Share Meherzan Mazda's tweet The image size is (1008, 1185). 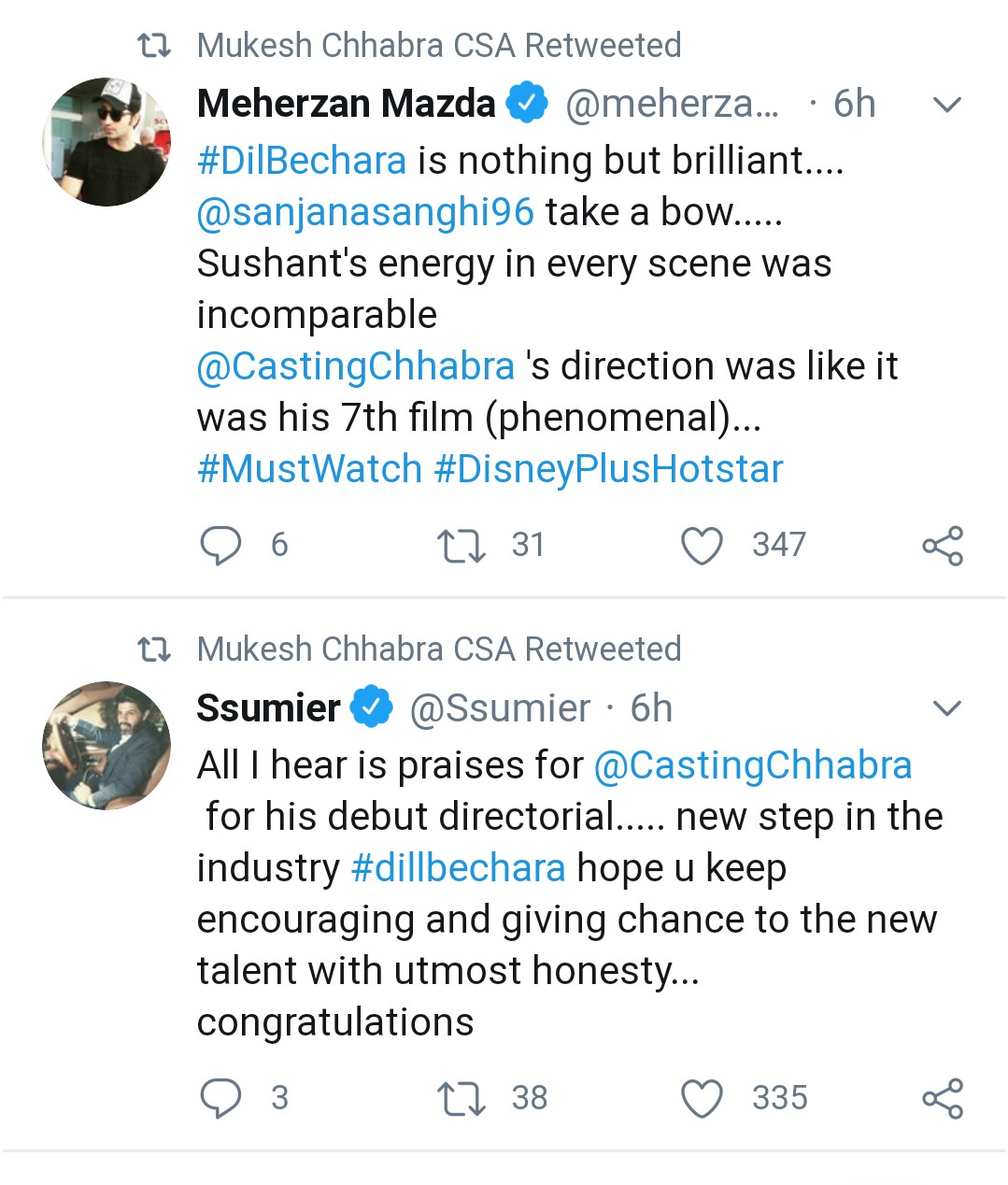tap(942, 545)
